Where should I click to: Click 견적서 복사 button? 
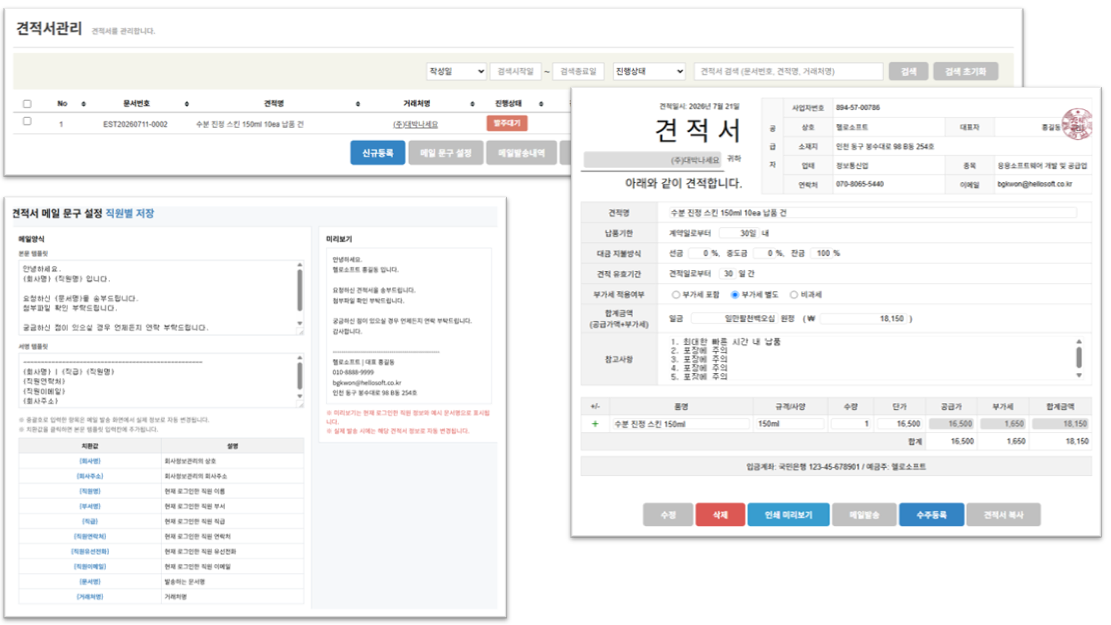(1003, 514)
